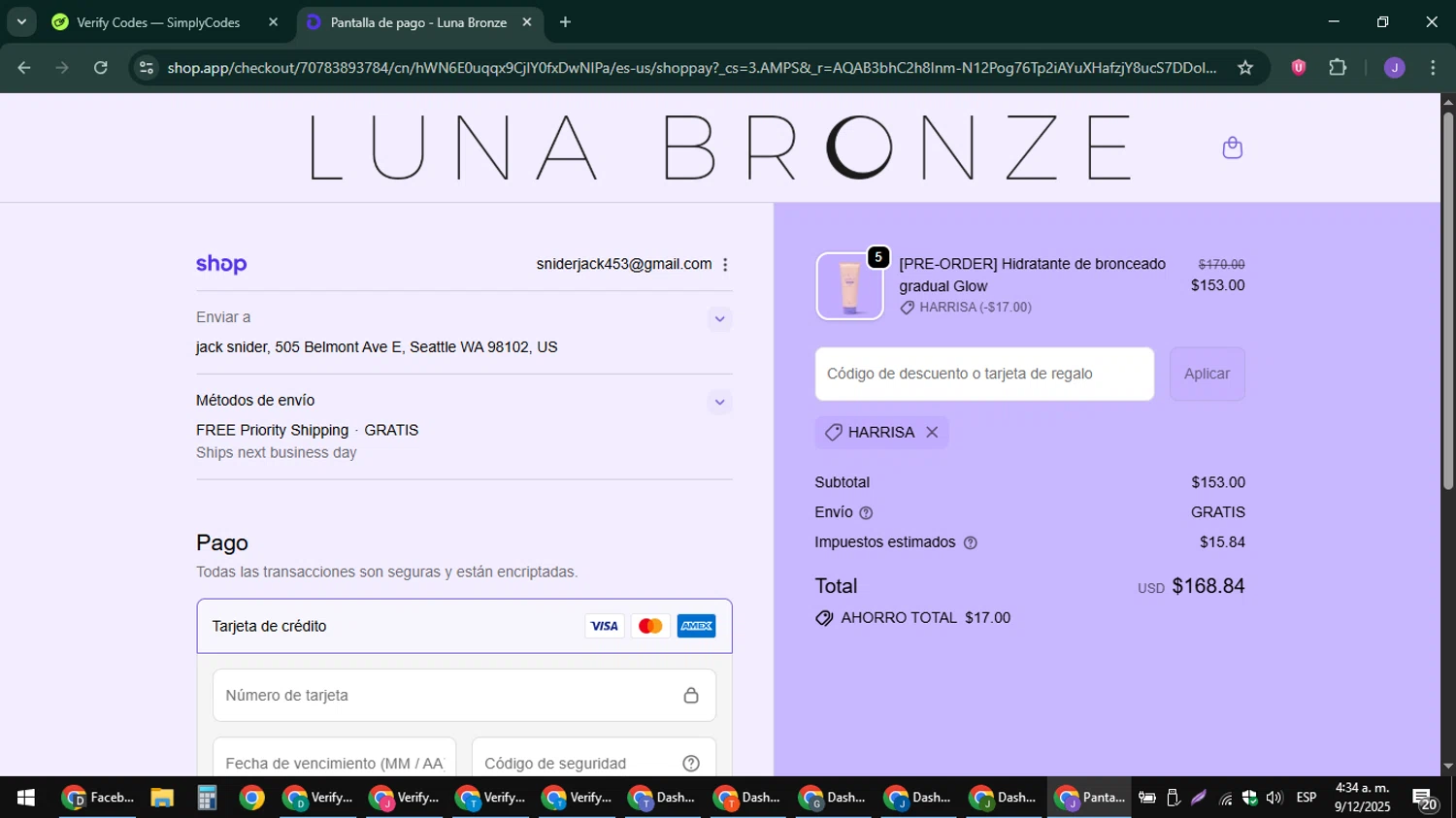Go back to previous page
Screen dimensions: 1456x818
(x=24, y=68)
